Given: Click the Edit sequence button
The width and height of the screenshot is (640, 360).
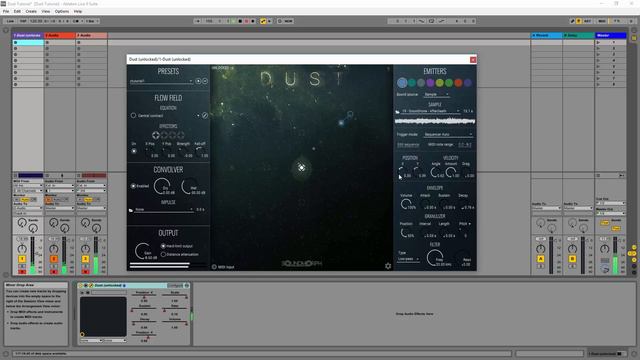Looking at the screenshot, I should 408,144.
